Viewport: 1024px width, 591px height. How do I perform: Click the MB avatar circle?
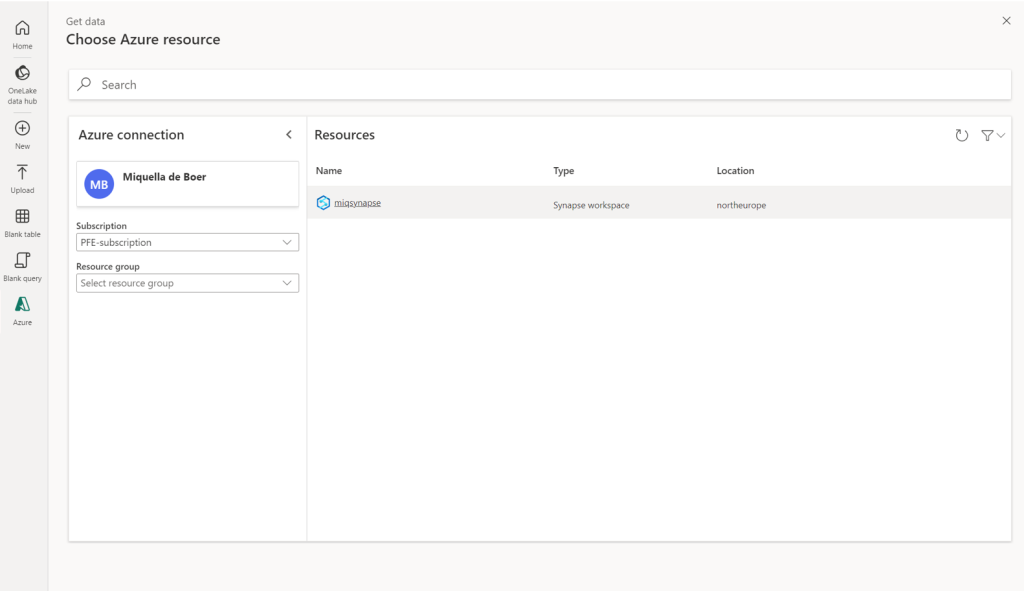pos(99,184)
